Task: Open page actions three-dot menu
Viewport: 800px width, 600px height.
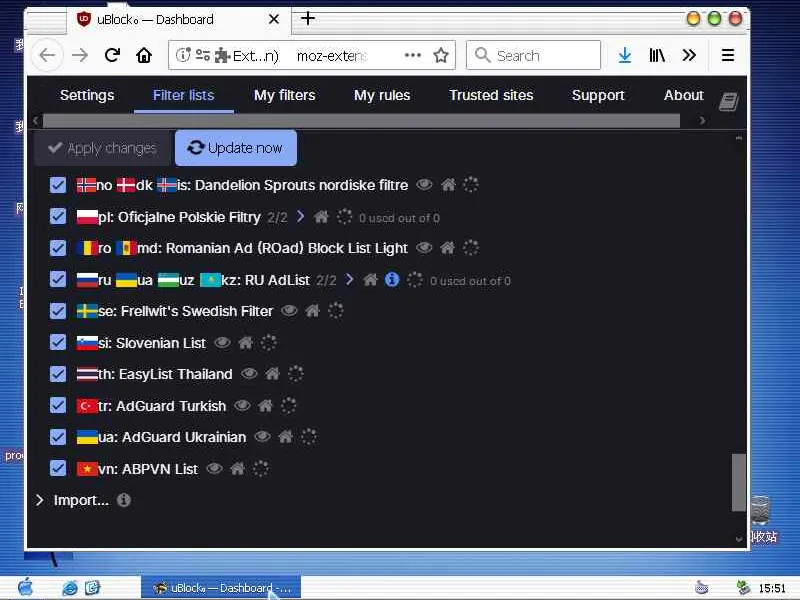Action: [x=413, y=55]
